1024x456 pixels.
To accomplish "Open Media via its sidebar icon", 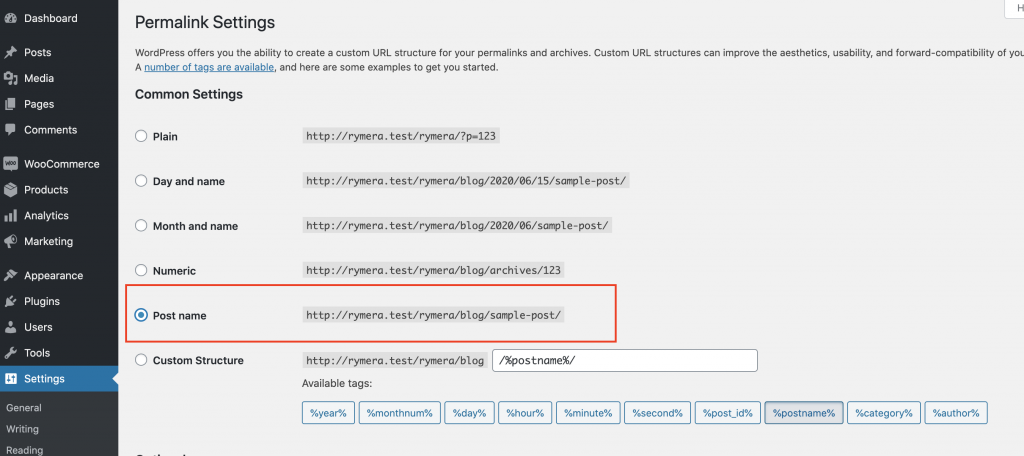I will click(11, 78).
